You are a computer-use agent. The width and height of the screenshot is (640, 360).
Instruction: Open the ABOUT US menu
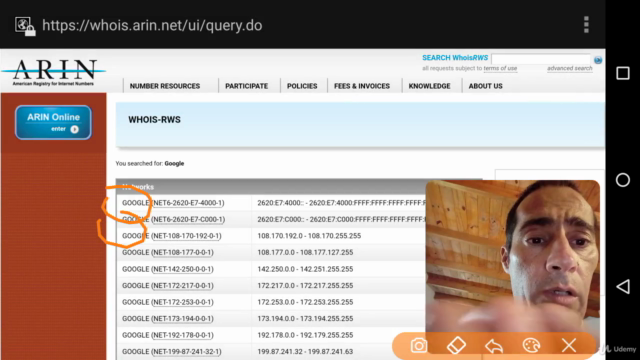pyautogui.click(x=485, y=86)
